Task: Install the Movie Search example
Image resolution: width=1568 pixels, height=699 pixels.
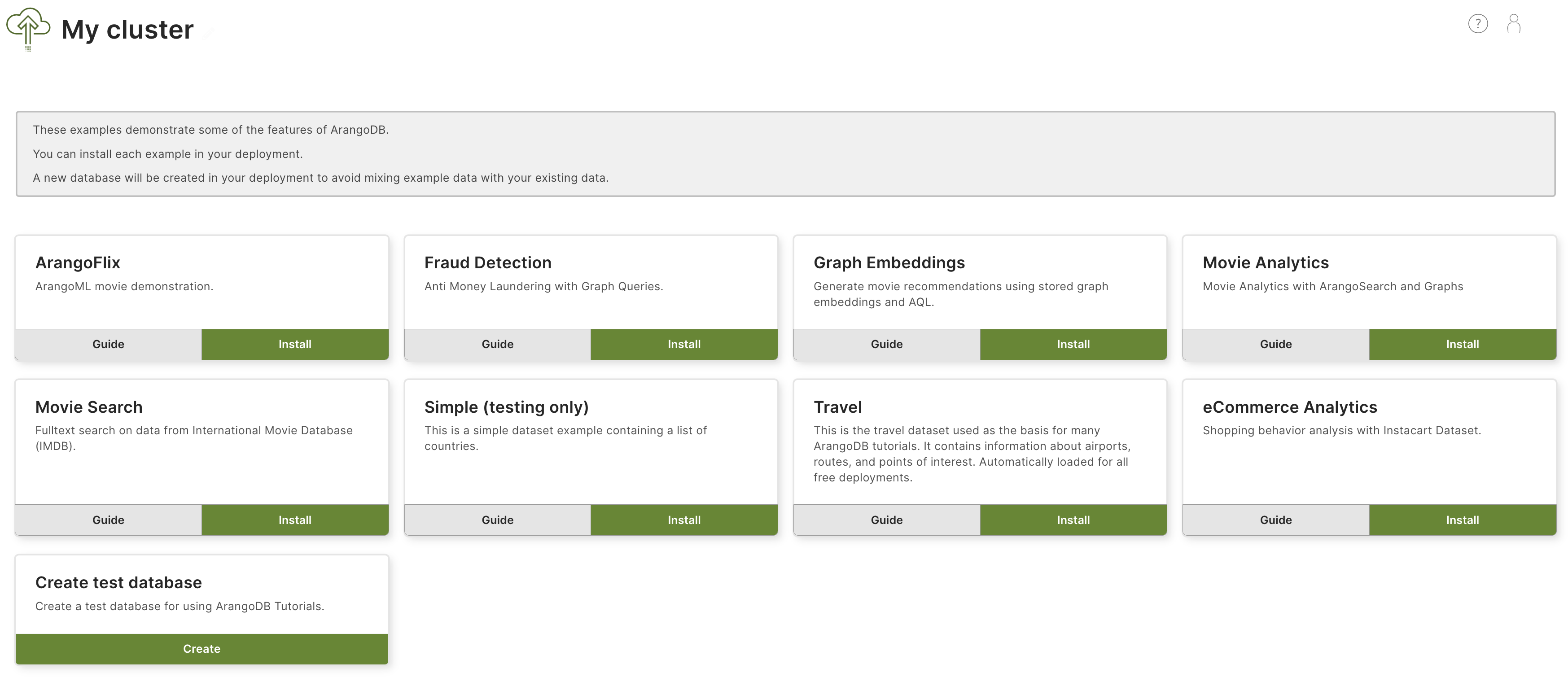Action: (x=295, y=520)
